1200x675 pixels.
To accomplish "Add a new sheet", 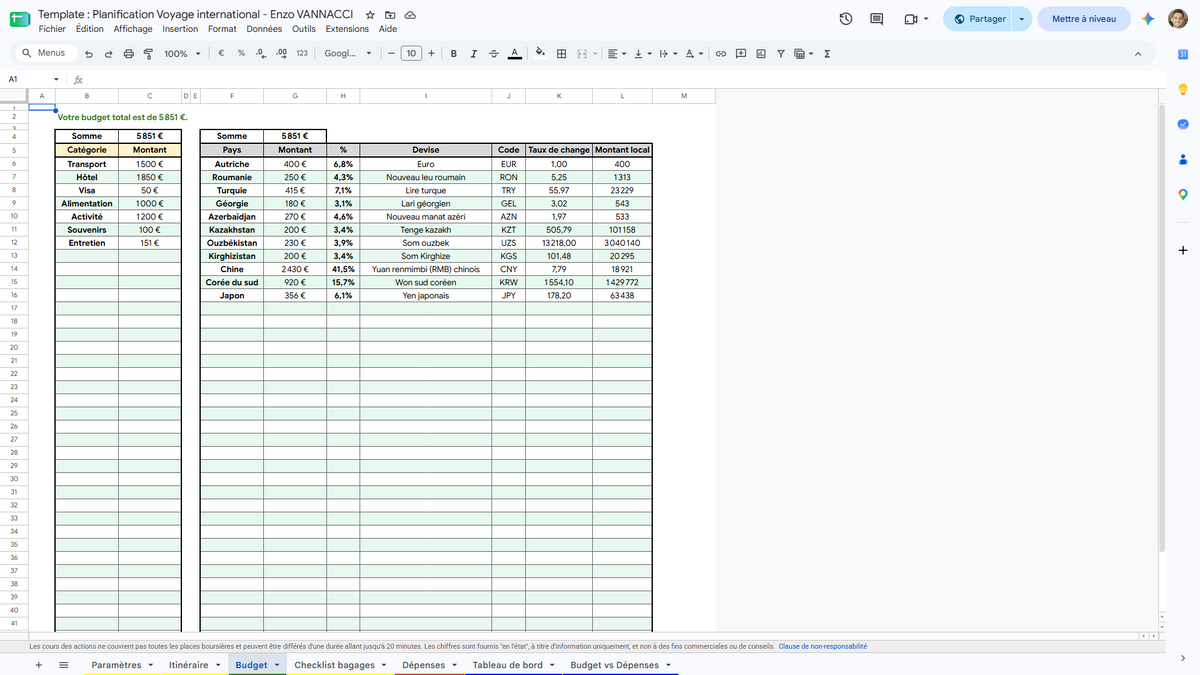I will (x=38, y=665).
